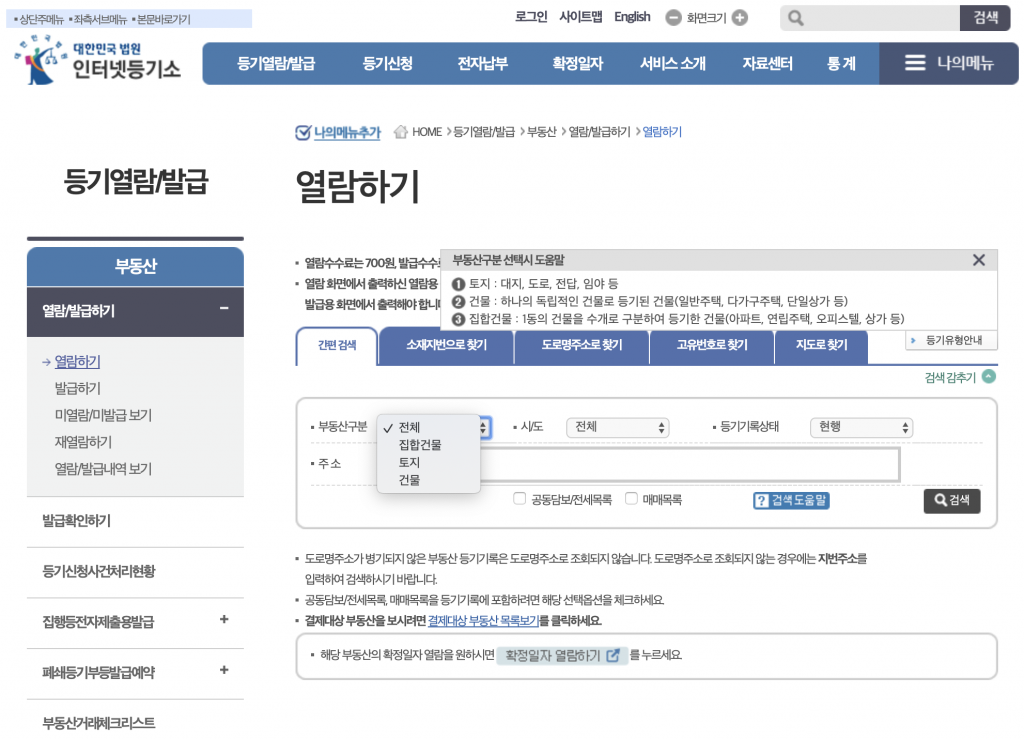Switch to 지도로 찾기 tab

822,345
